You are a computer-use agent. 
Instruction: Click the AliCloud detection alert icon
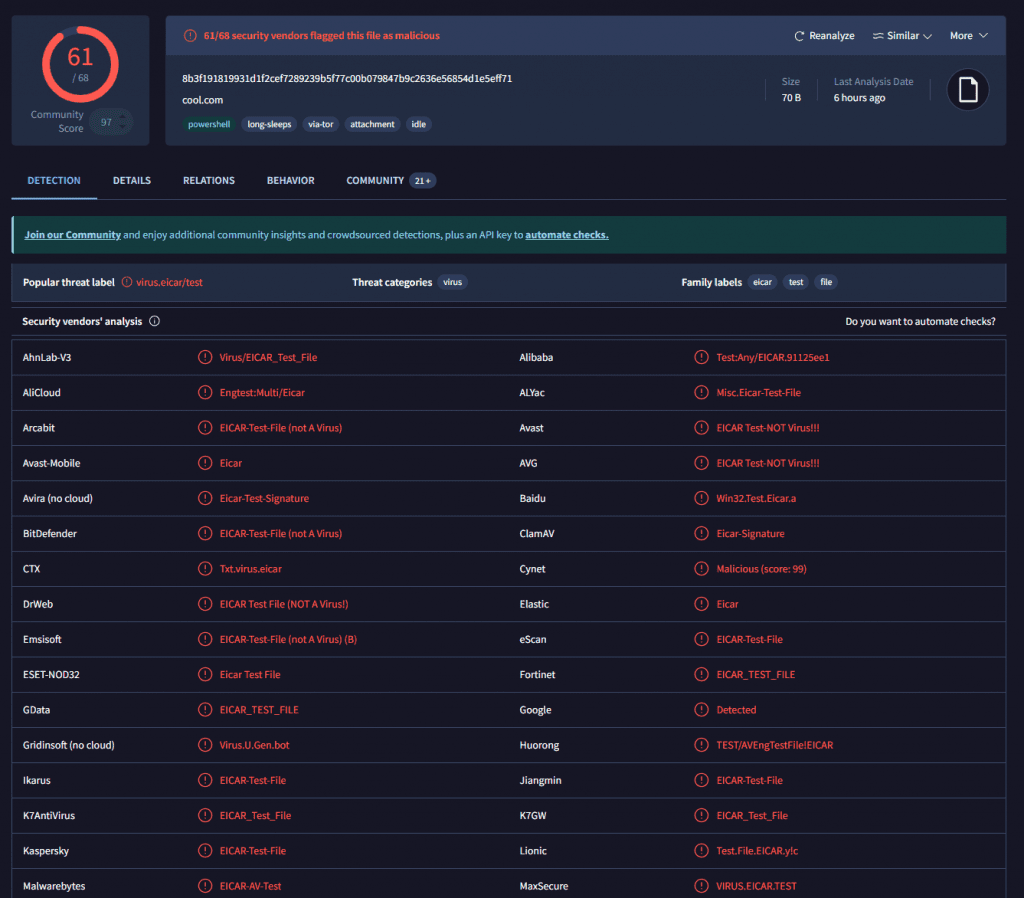[205, 393]
